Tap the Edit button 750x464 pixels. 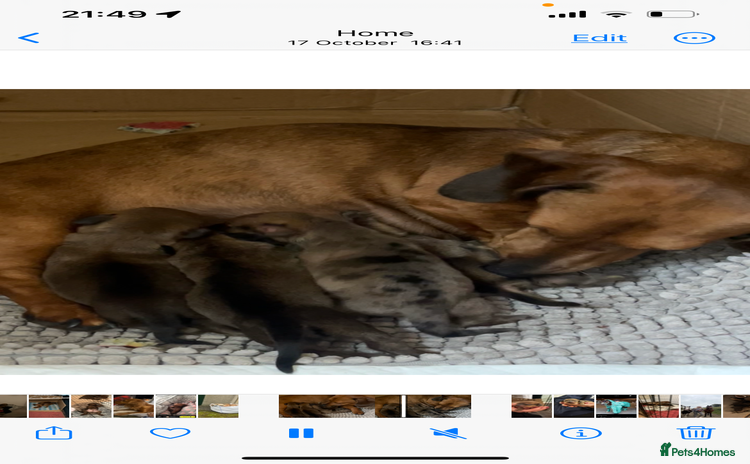point(599,38)
